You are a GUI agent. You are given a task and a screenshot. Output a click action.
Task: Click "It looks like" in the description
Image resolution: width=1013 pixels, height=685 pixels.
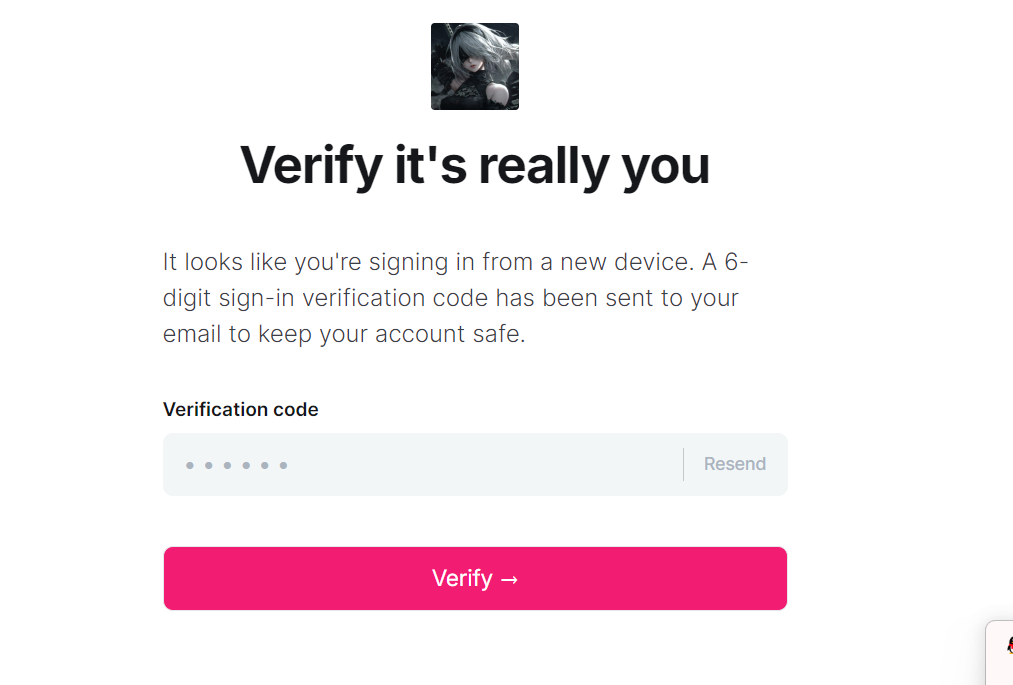[x=225, y=262]
